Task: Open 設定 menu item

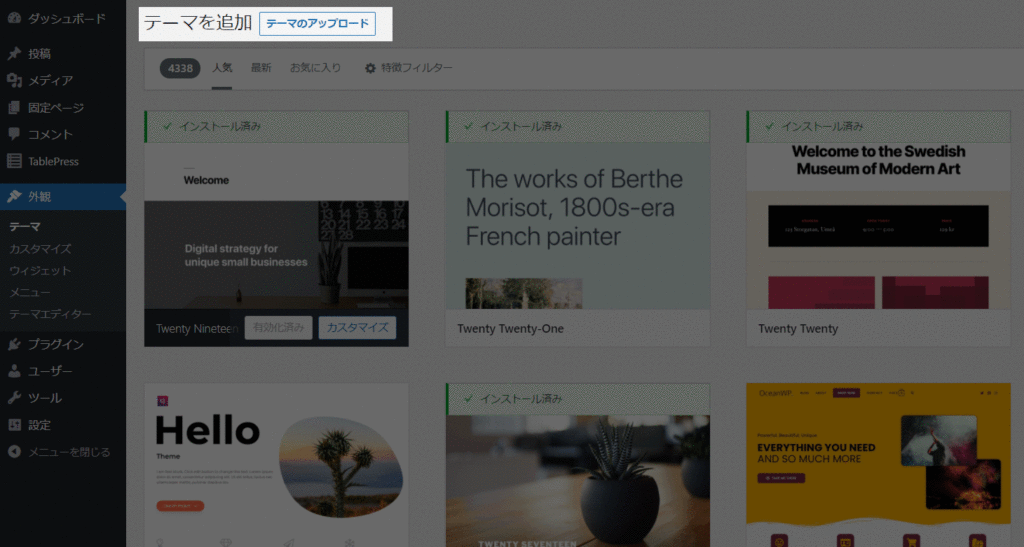Action: point(63,425)
